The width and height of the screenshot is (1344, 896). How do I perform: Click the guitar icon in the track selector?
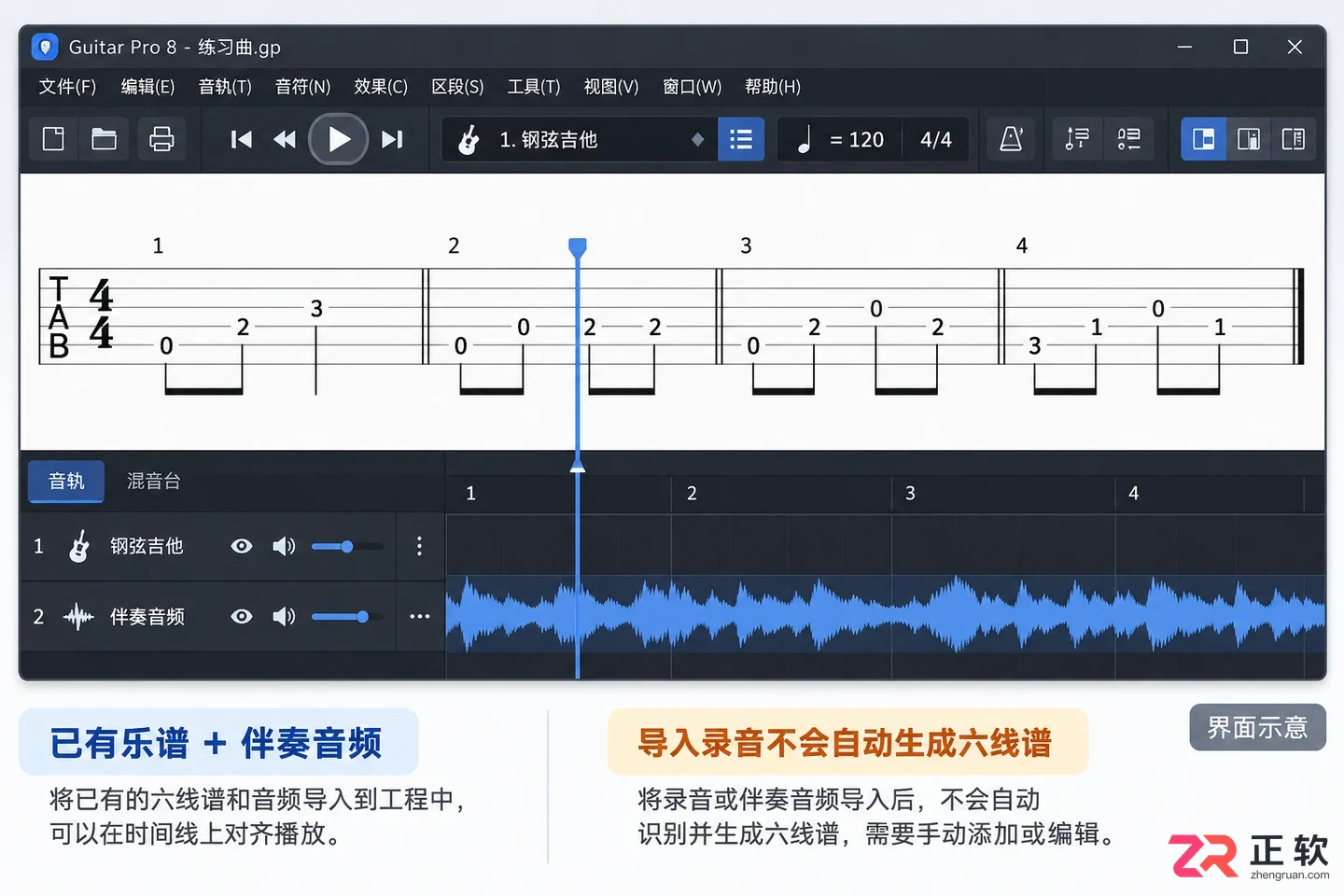pyautogui.click(x=469, y=140)
